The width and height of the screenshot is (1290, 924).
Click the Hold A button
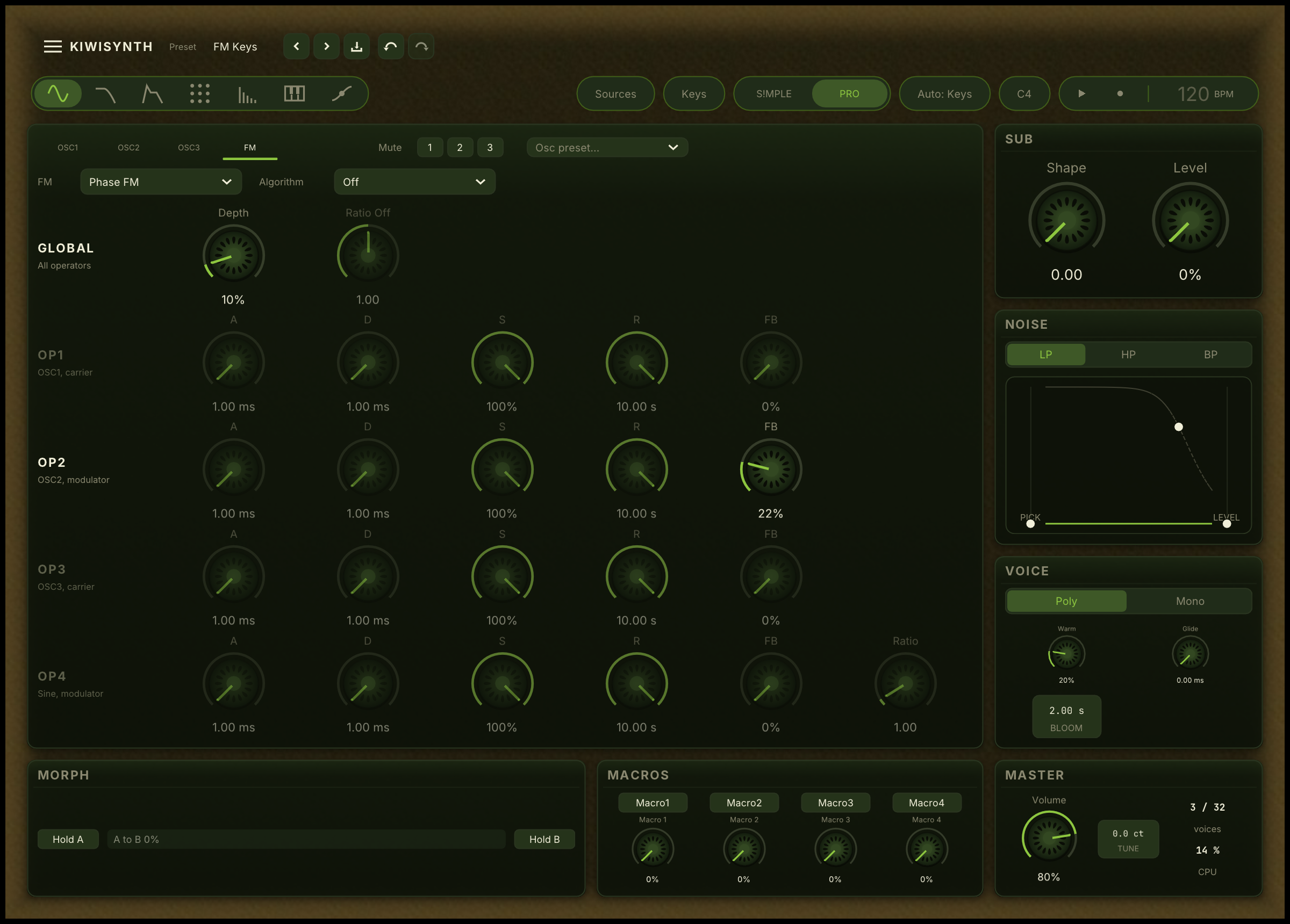68,839
